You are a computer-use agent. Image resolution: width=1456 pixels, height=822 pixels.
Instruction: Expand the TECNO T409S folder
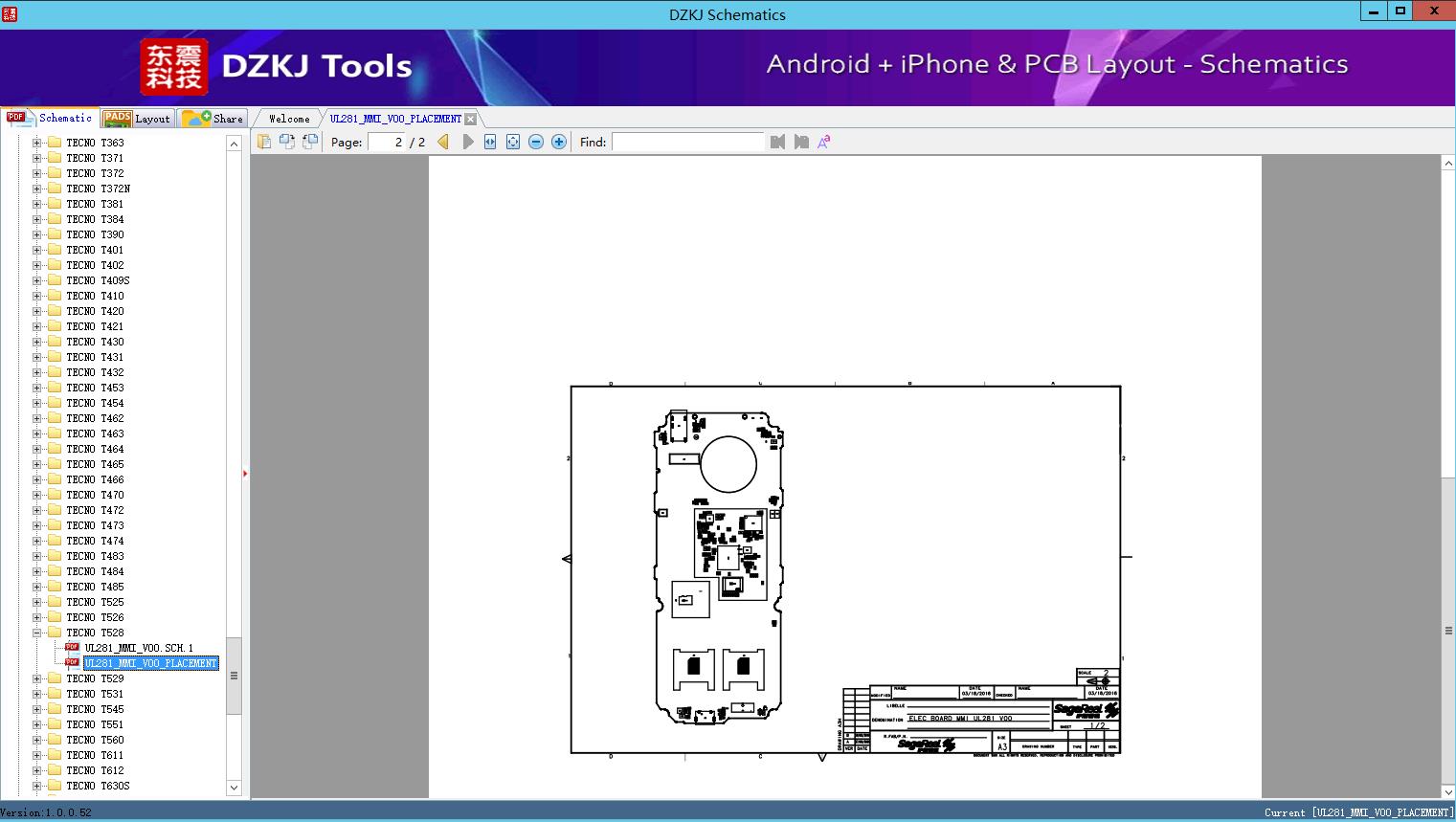pyautogui.click(x=36, y=280)
